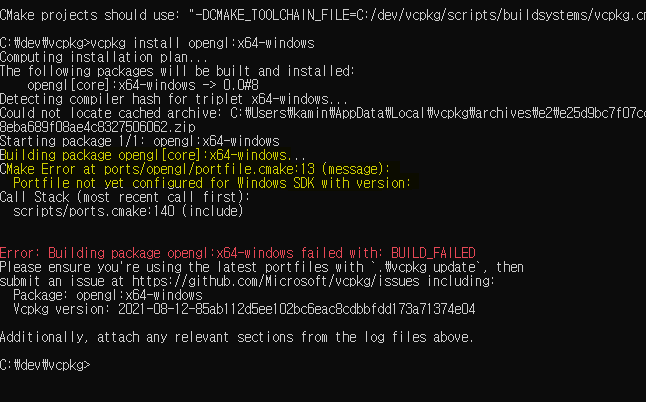
Task: Click the 'Computing installation plan...' line
Action: click(104, 57)
